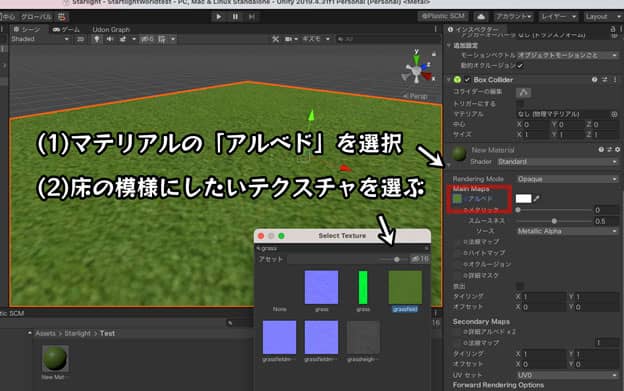Click the Step frame button
Viewport: 624px width, 391px height.
click(252, 17)
